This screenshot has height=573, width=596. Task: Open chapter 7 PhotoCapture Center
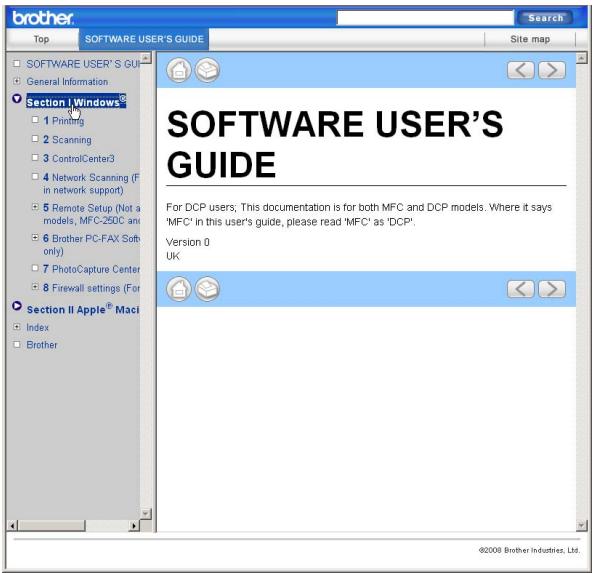click(91, 269)
